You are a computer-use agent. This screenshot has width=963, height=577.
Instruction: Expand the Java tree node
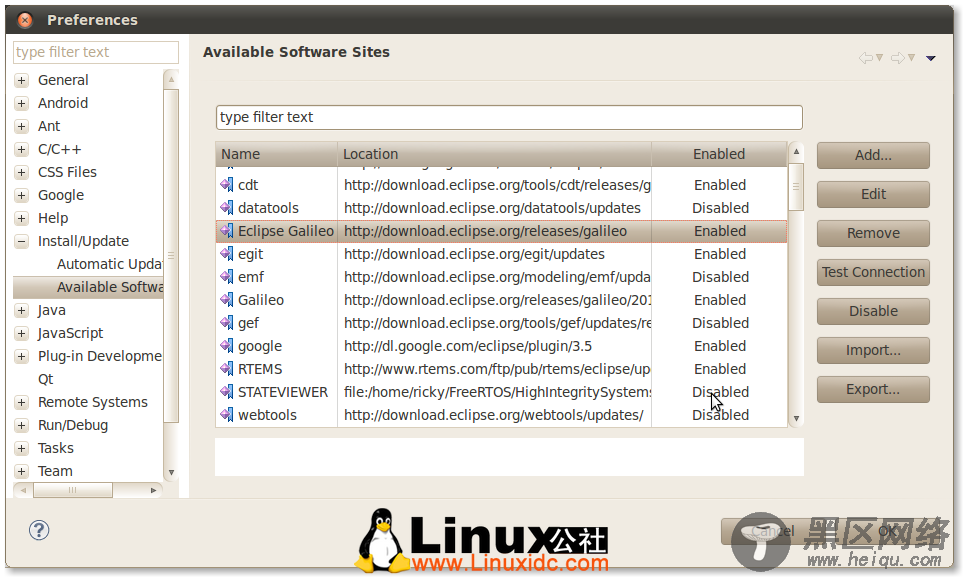click(x=21, y=310)
